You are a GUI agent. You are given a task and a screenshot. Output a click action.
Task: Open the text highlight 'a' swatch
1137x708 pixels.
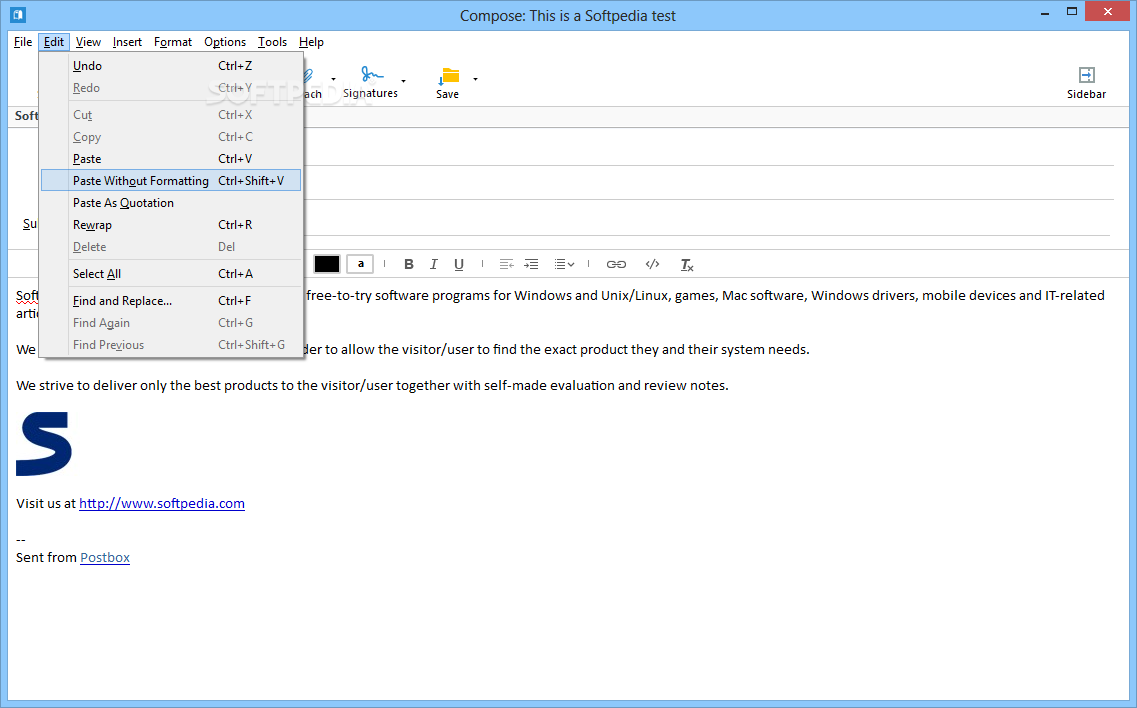click(360, 264)
